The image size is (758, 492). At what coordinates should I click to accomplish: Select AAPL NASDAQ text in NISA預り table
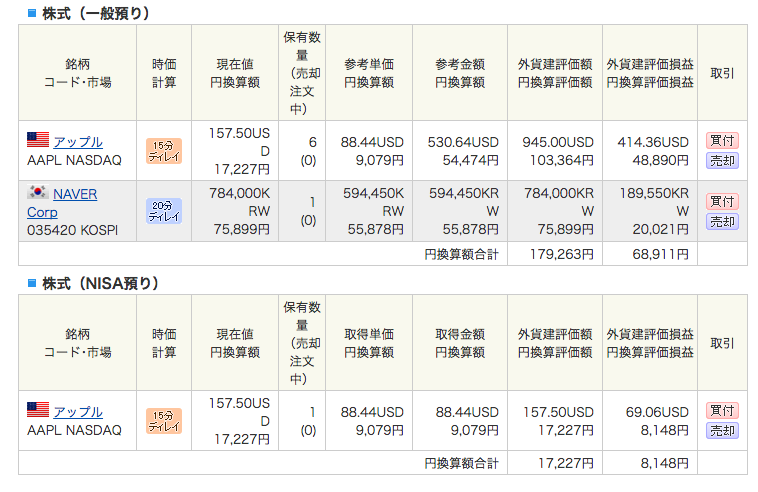pyautogui.click(x=74, y=430)
